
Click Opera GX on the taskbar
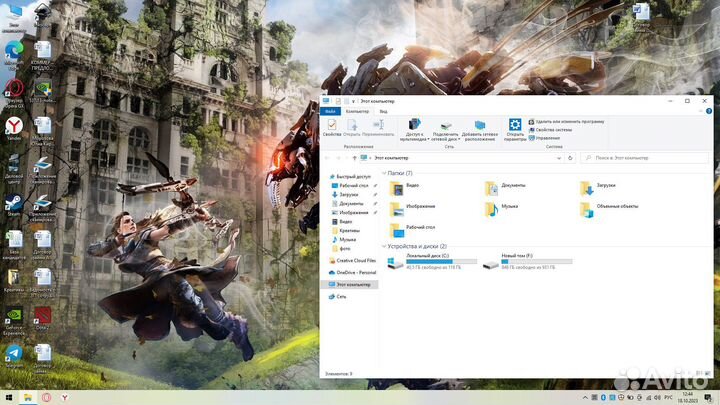[46, 398]
